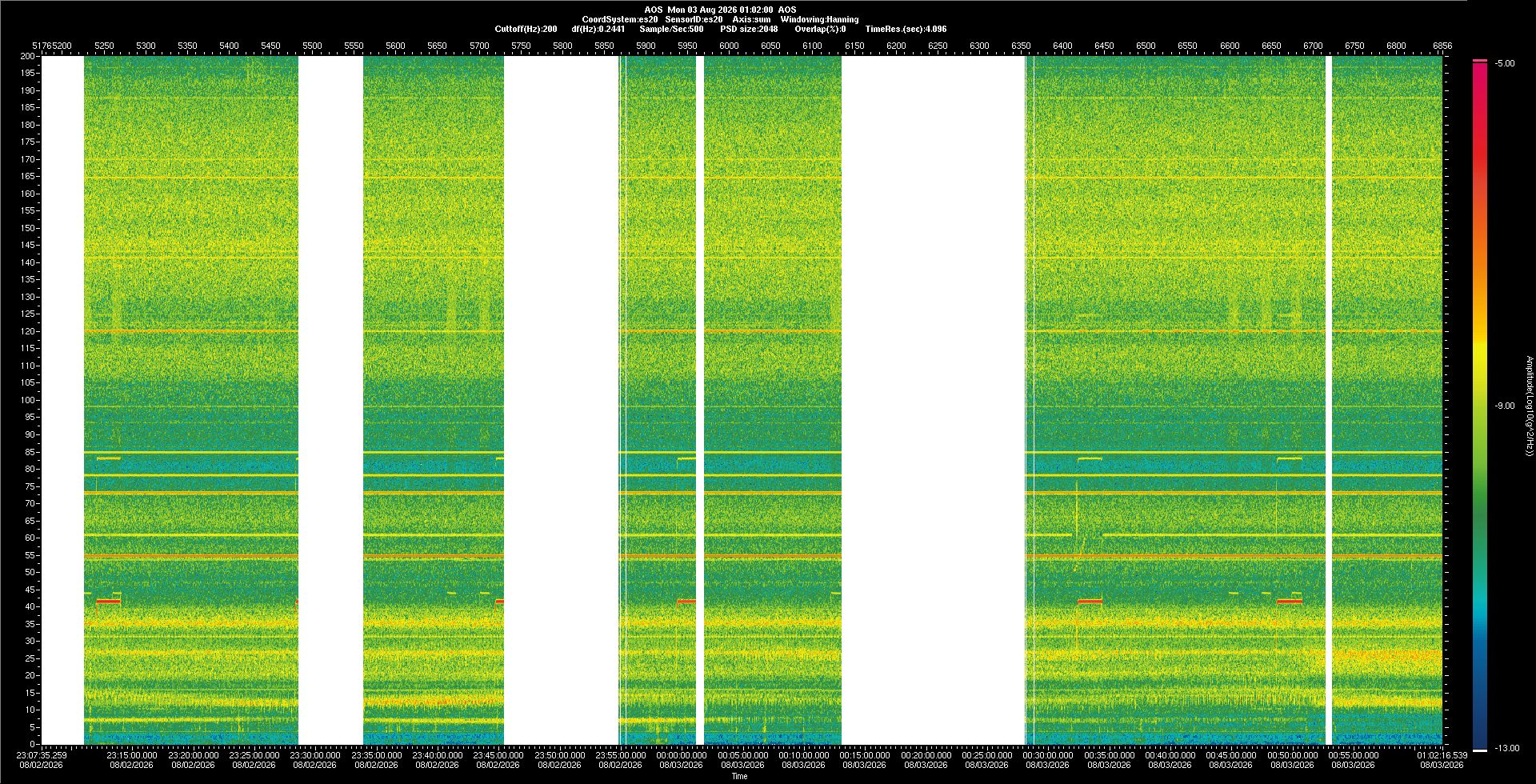The image size is (1536, 784).
Task: Click the Overlap(%):0 parameter text
Action: point(820,29)
